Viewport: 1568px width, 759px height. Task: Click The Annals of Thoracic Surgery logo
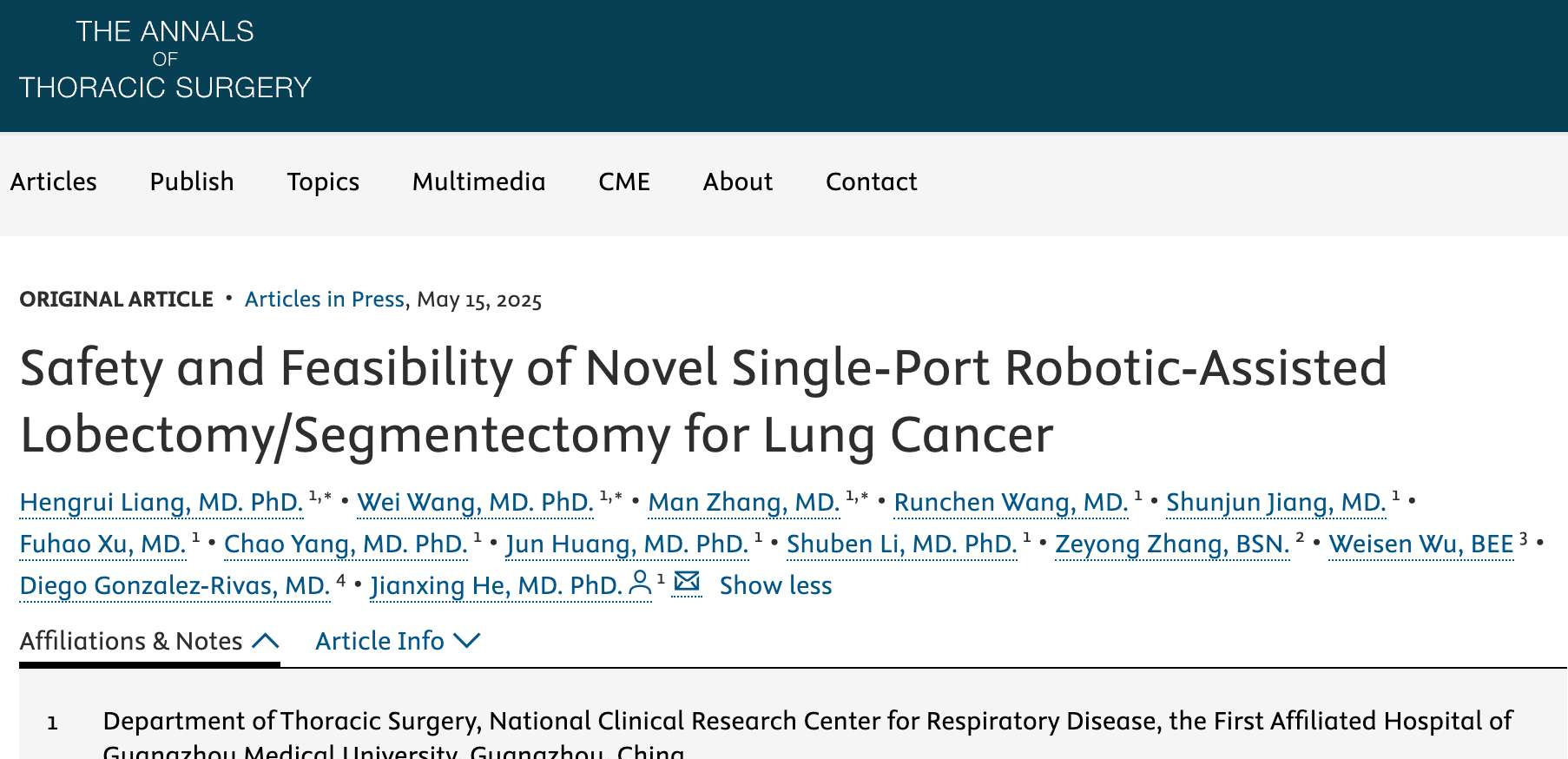[x=165, y=59]
